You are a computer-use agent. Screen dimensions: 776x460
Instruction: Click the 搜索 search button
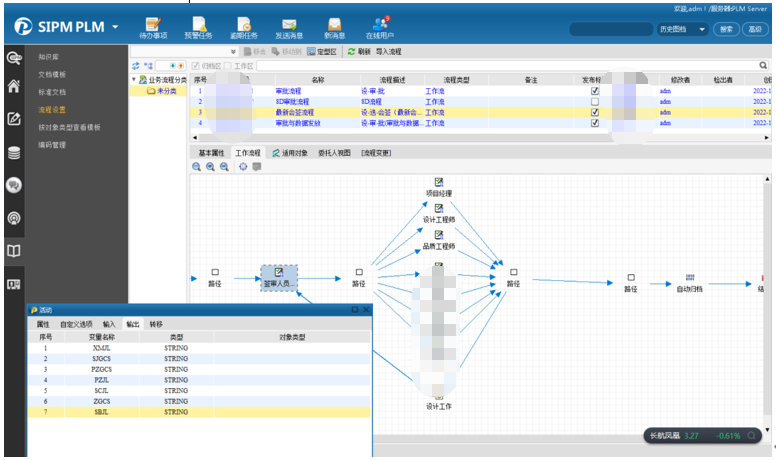[x=727, y=29]
